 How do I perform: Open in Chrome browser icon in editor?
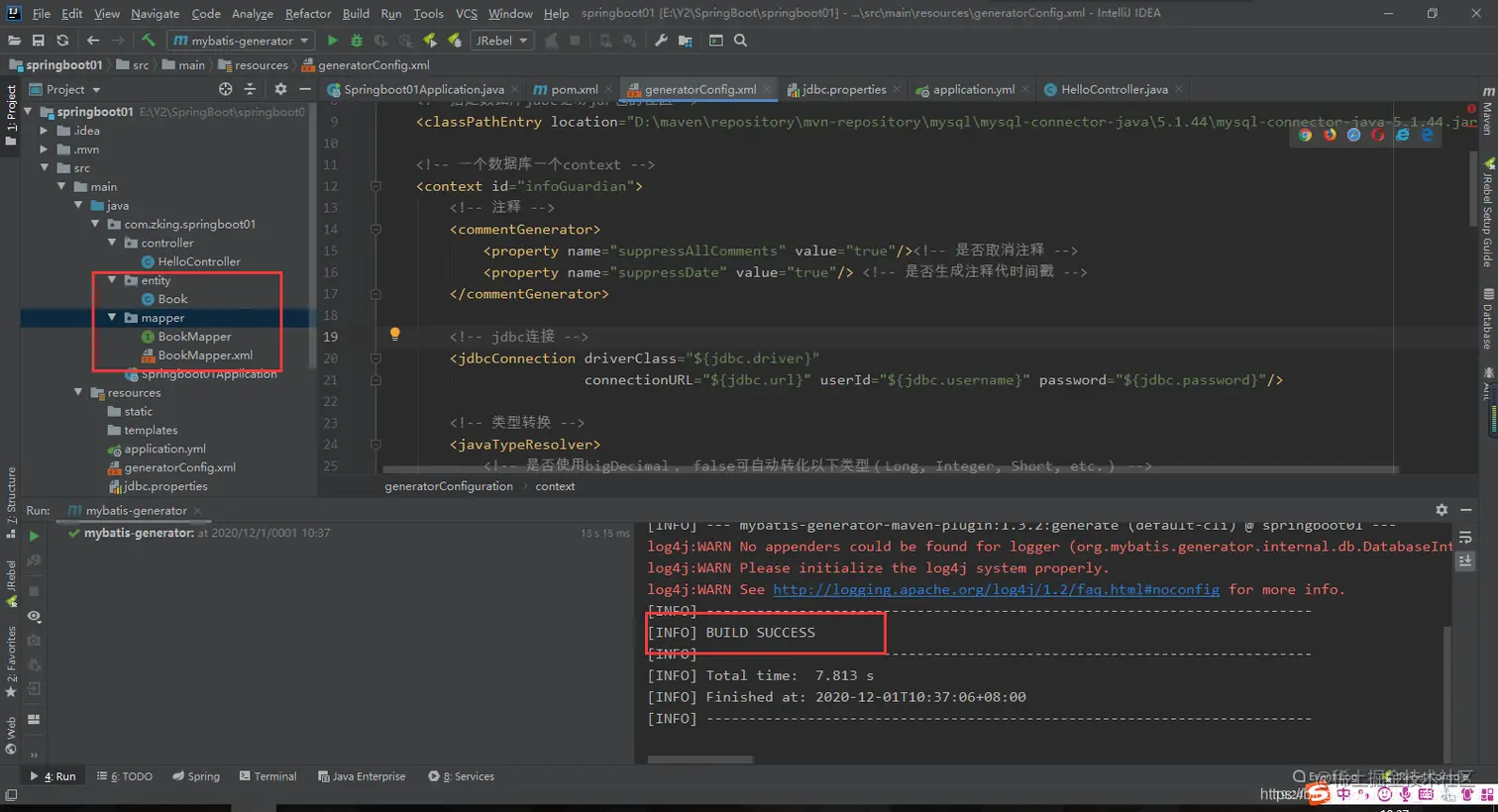point(1305,135)
